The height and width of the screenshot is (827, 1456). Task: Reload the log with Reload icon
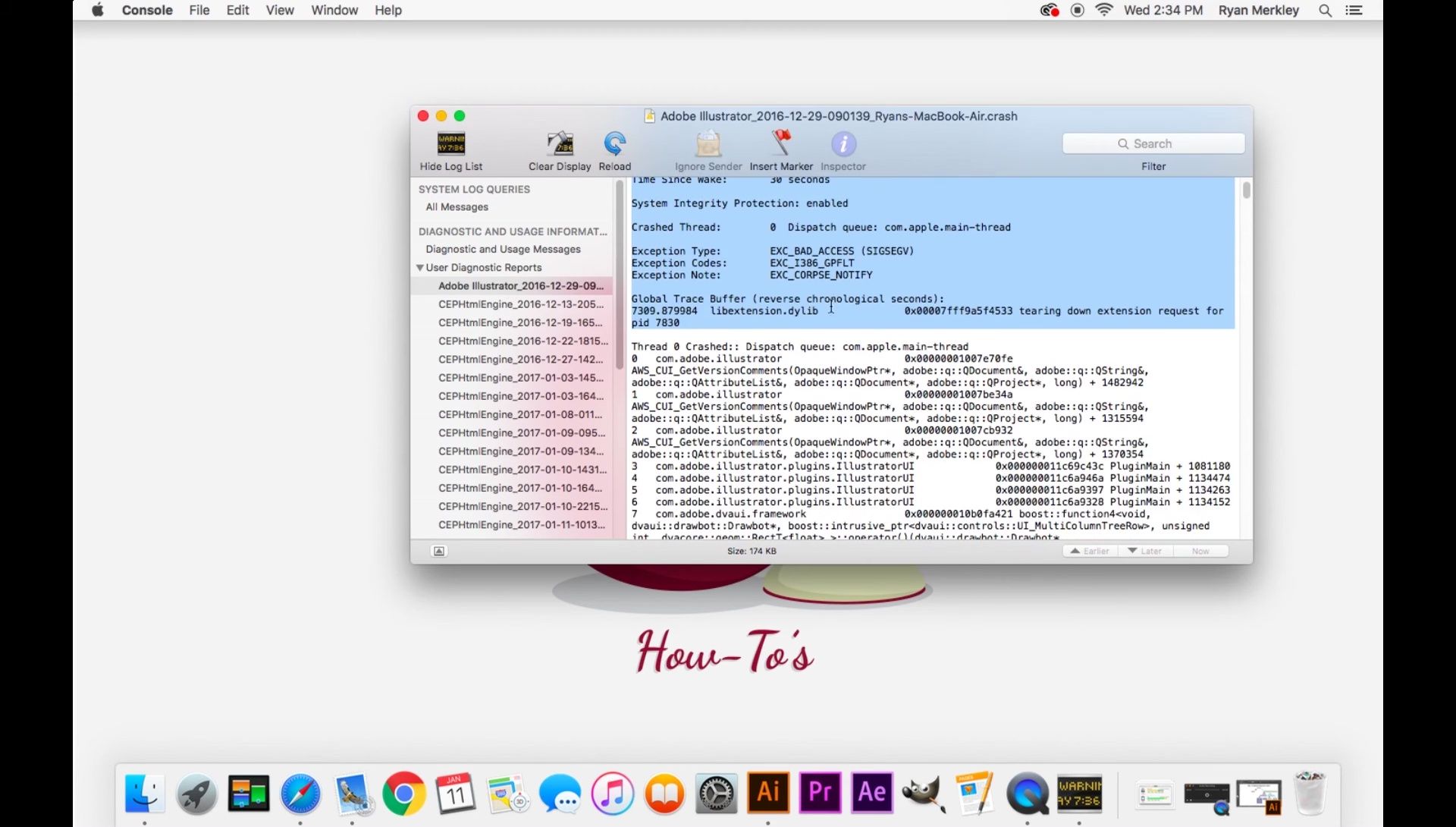coord(614,143)
